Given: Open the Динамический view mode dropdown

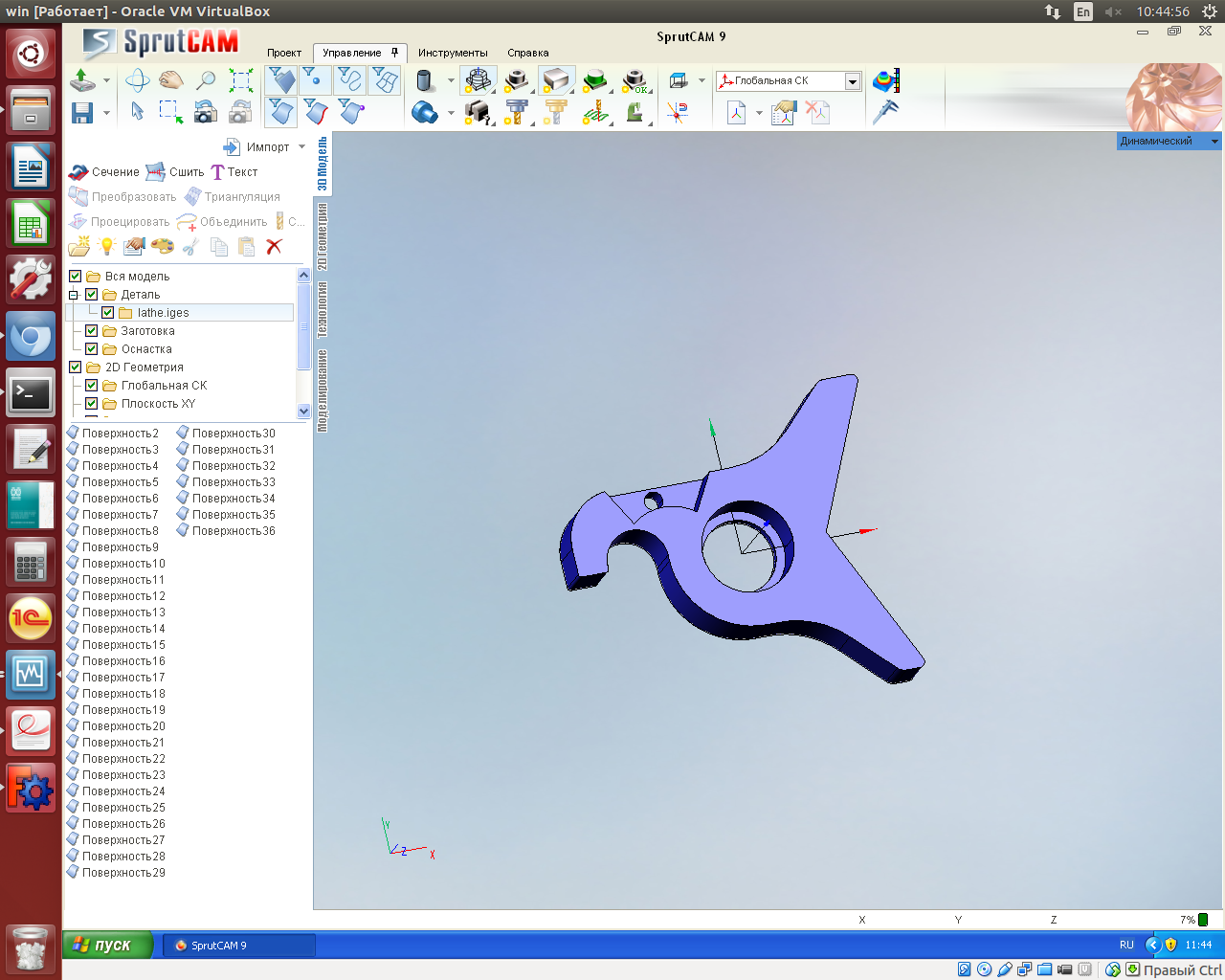Looking at the screenshot, I should tap(1214, 141).
